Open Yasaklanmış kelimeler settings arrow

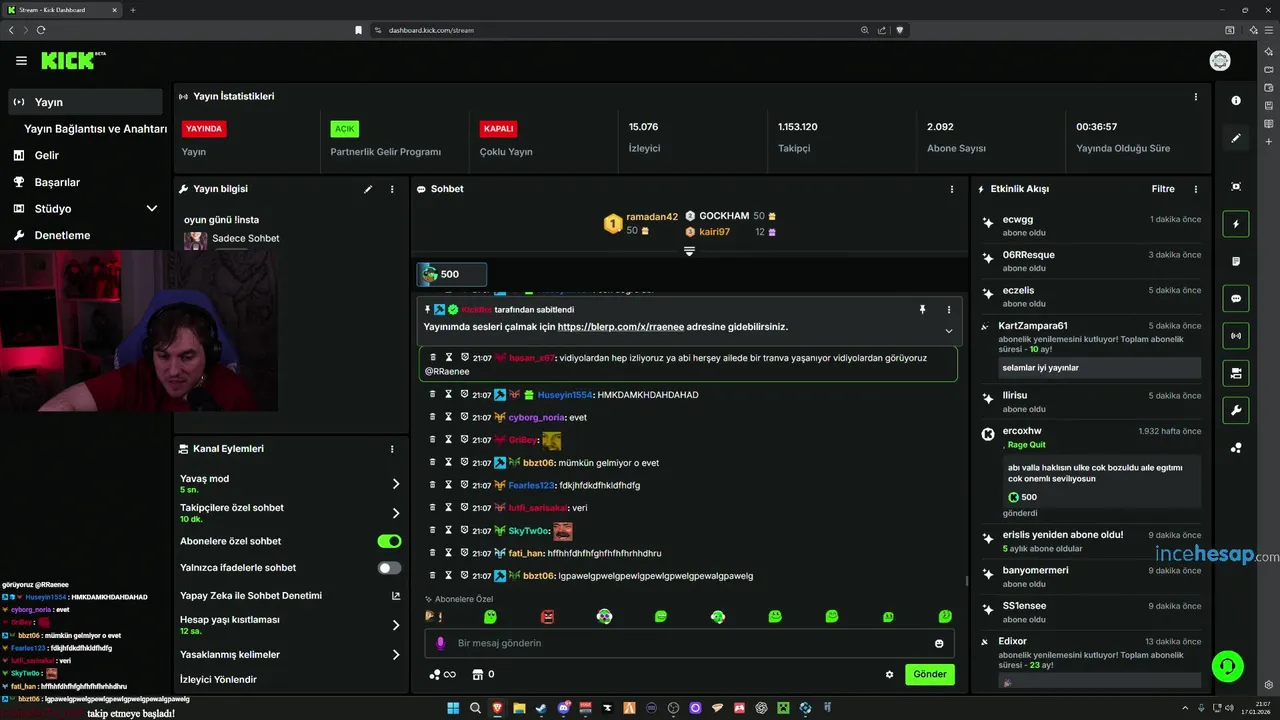396,655
